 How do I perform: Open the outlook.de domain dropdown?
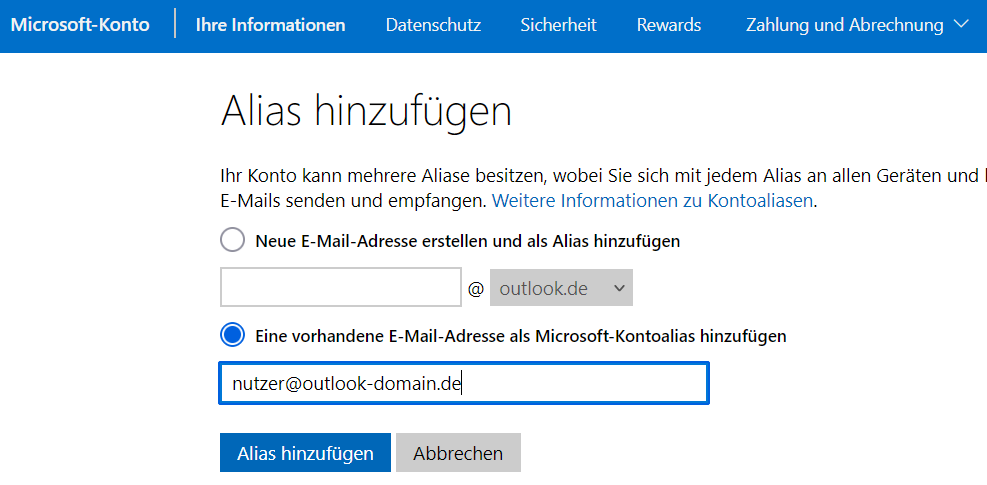click(x=561, y=288)
